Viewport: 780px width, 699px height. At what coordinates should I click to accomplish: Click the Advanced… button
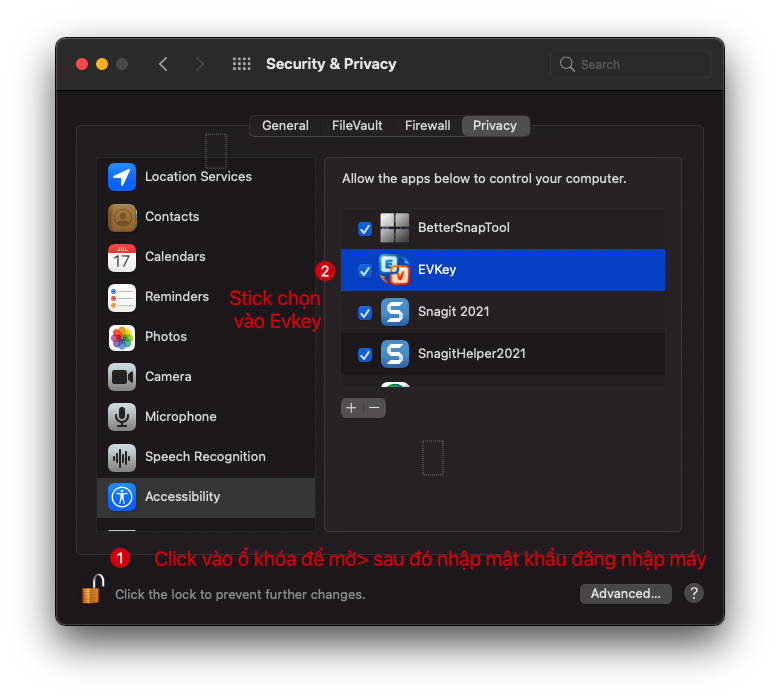pyautogui.click(x=625, y=593)
